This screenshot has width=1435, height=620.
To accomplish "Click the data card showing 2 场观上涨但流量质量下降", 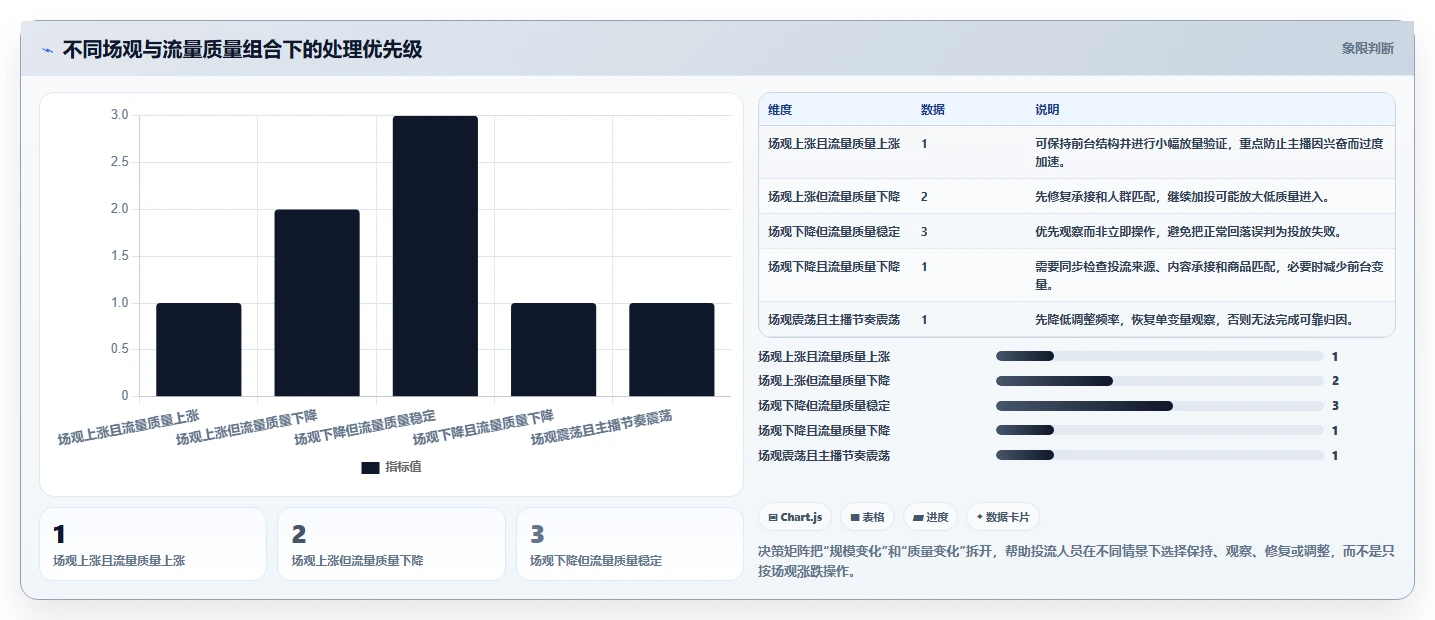I will point(391,544).
